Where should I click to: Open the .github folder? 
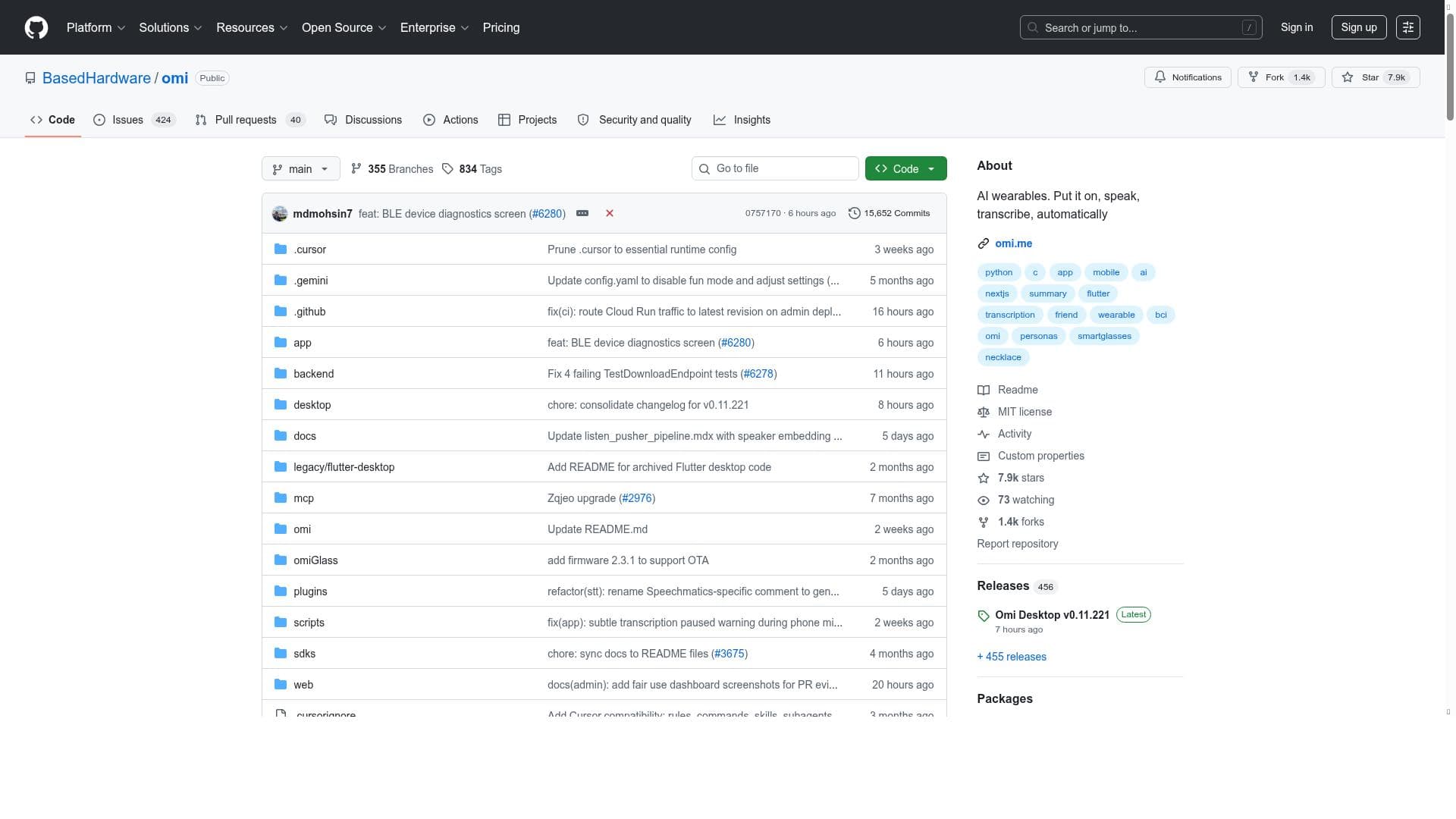tap(309, 312)
